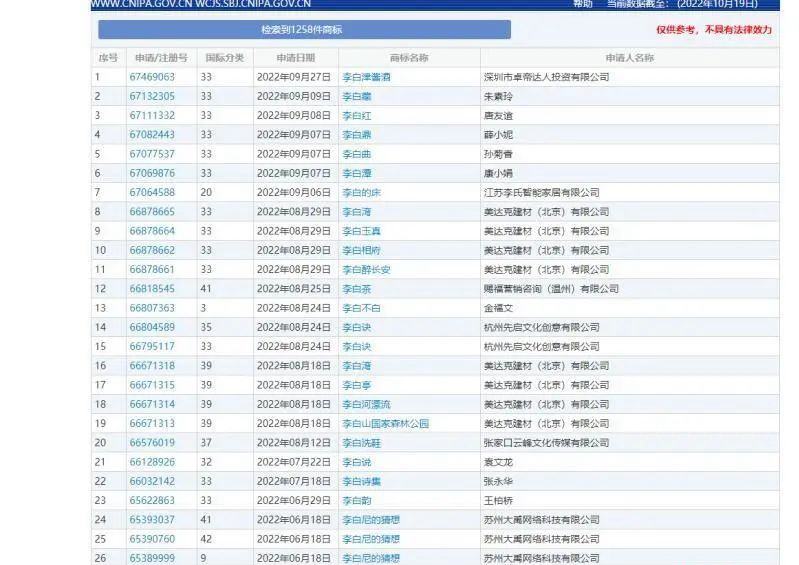This screenshot has width=799, height=565.
Task: Select applicant 江苏李氏智能家居有限公司
Action: point(542,193)
